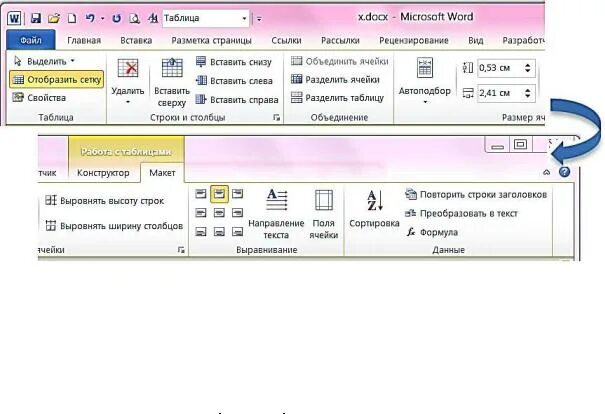
Task: Open Word Help question mark icon
Action: 564,172
